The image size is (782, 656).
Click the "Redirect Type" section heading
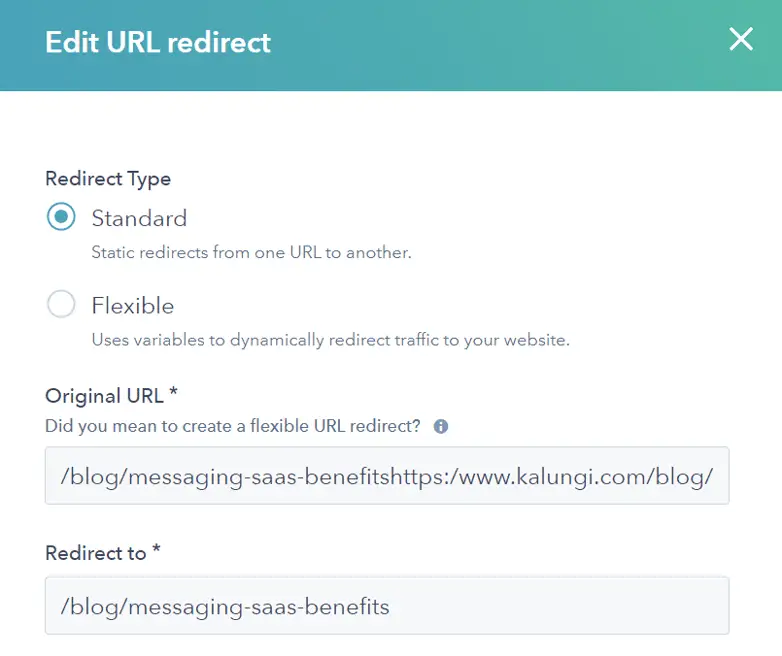(108, 179)
